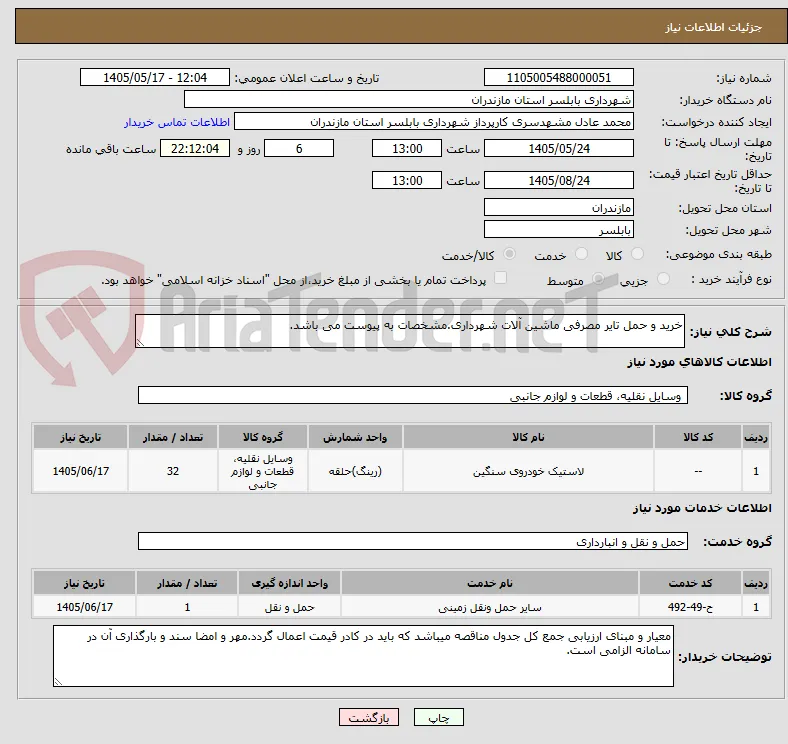Screen dimensions: 788x744
Task: Click the delivery province field مازندران
Action: click(x=558, y=208)
